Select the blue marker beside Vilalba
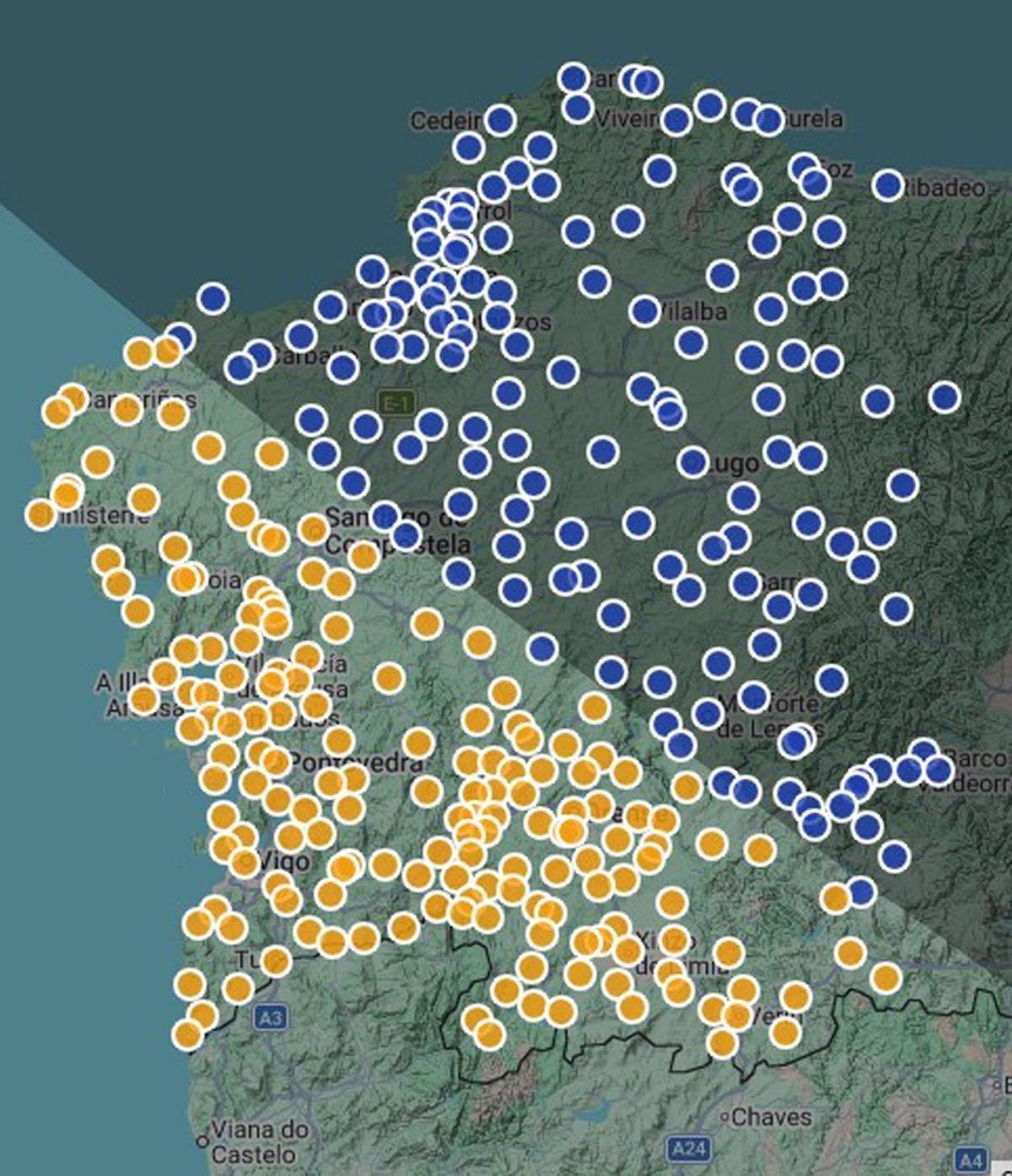 (643, 311)
